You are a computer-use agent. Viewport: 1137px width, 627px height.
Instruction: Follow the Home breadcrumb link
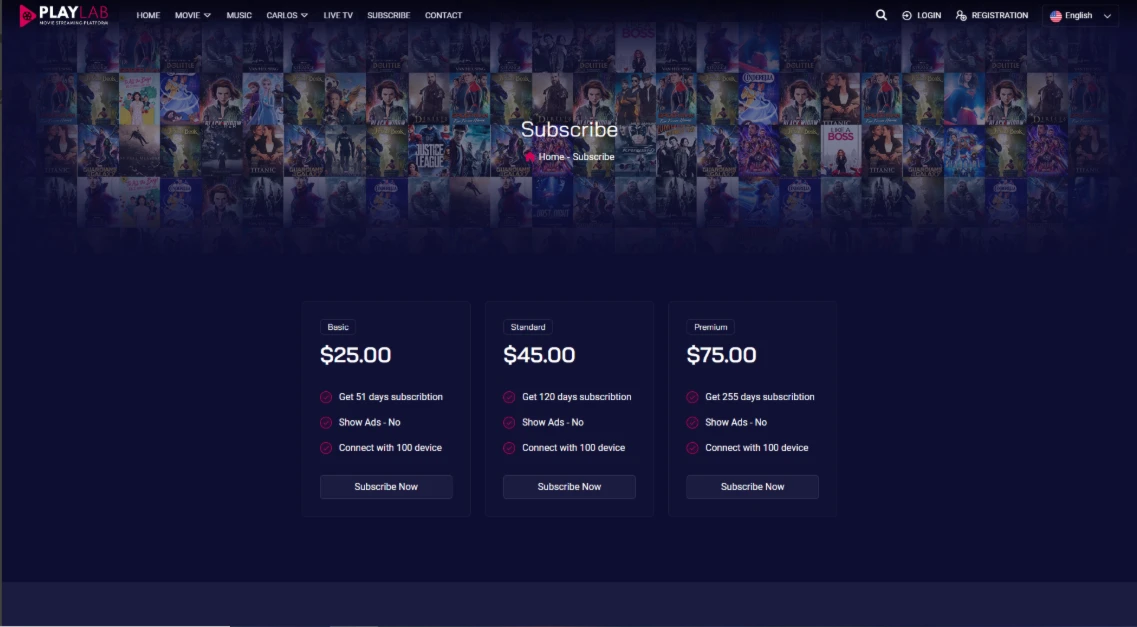point(551,157)
